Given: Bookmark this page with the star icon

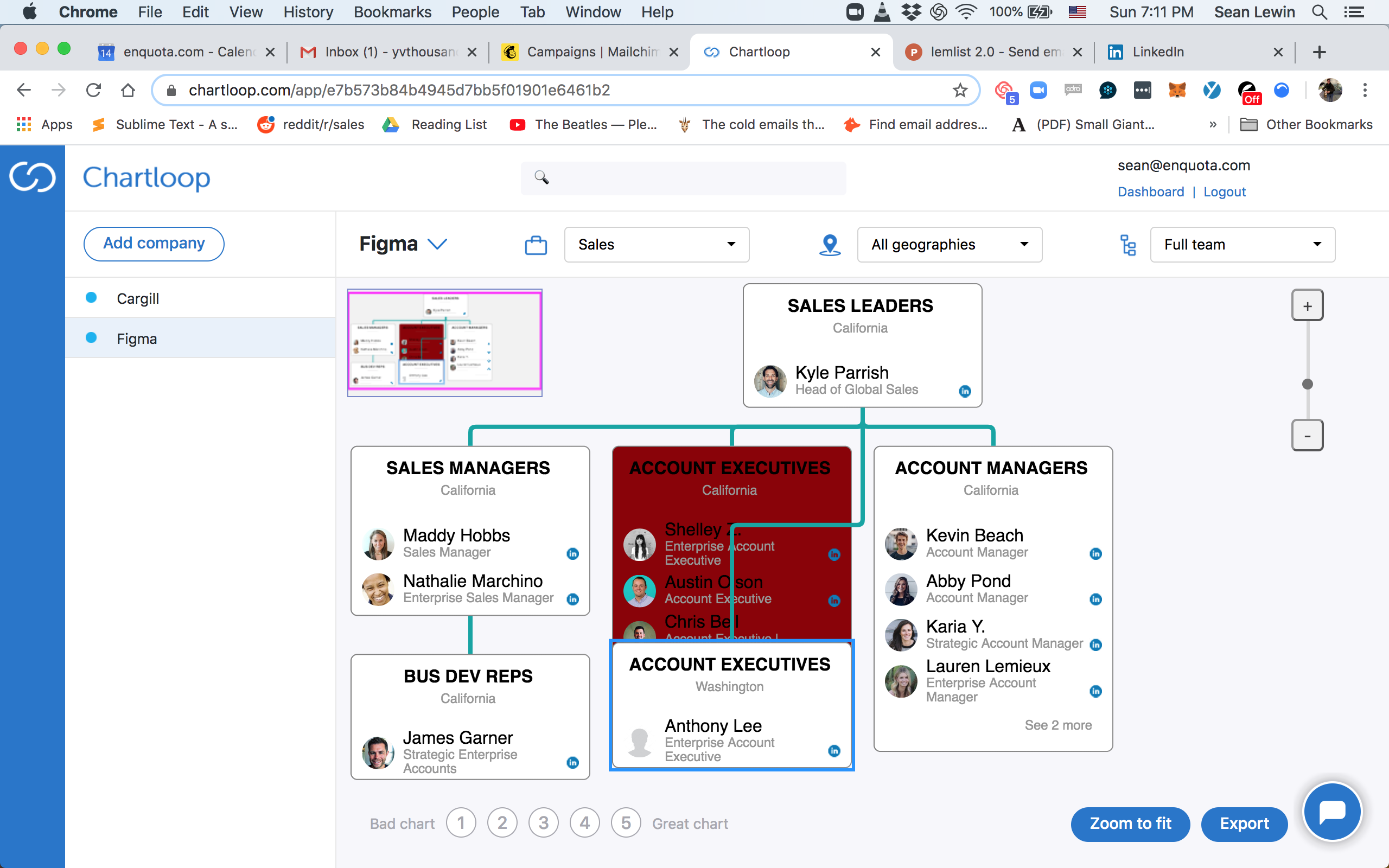Looking at the screenshot, I should coord(960,90).
